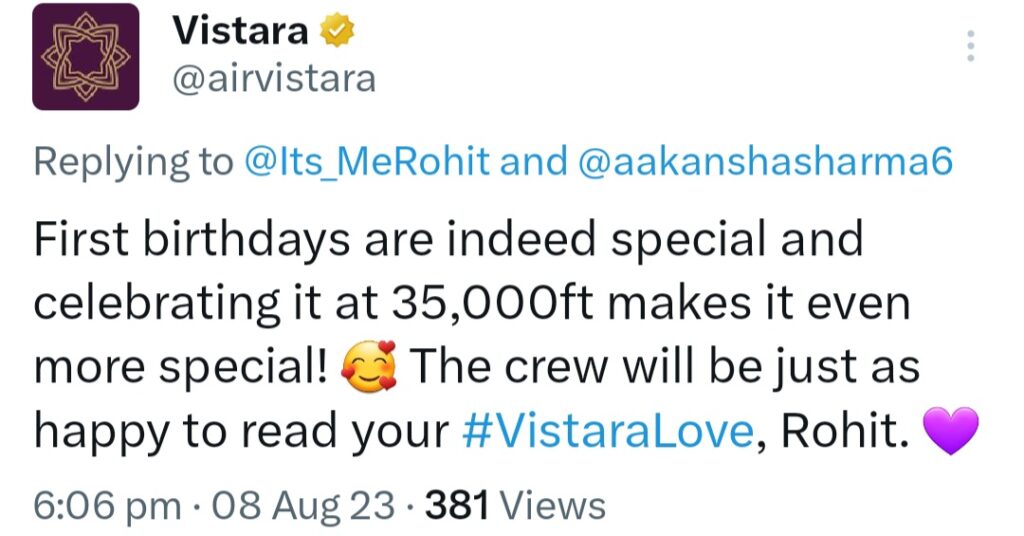This screenshot has height=536, width=1024.
Task: Click the 08 Aug 23 date
Action: pyautogui.click(x=304, y=506)
